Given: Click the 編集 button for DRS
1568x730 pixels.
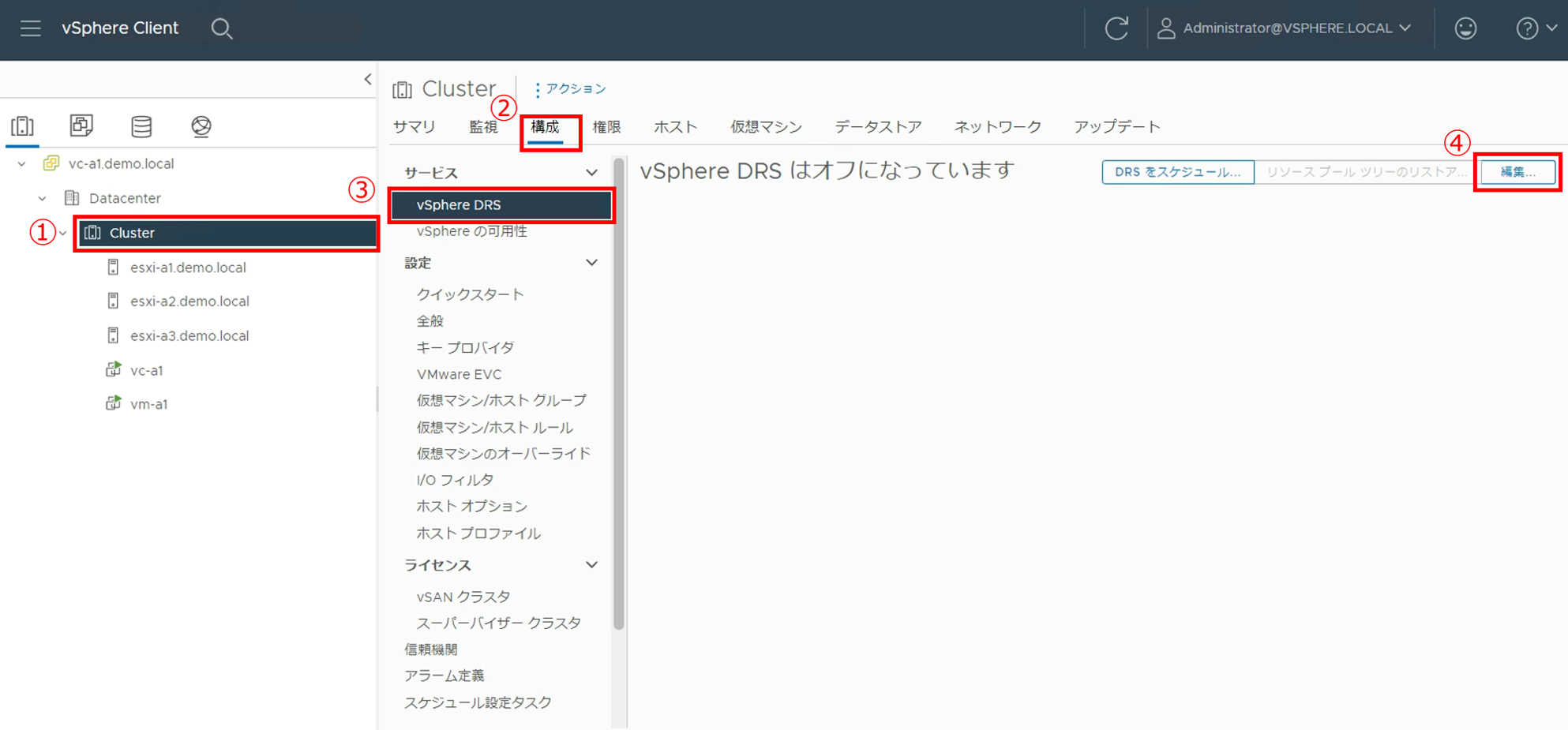Looking at the screenshot, I should point(1517,171).
